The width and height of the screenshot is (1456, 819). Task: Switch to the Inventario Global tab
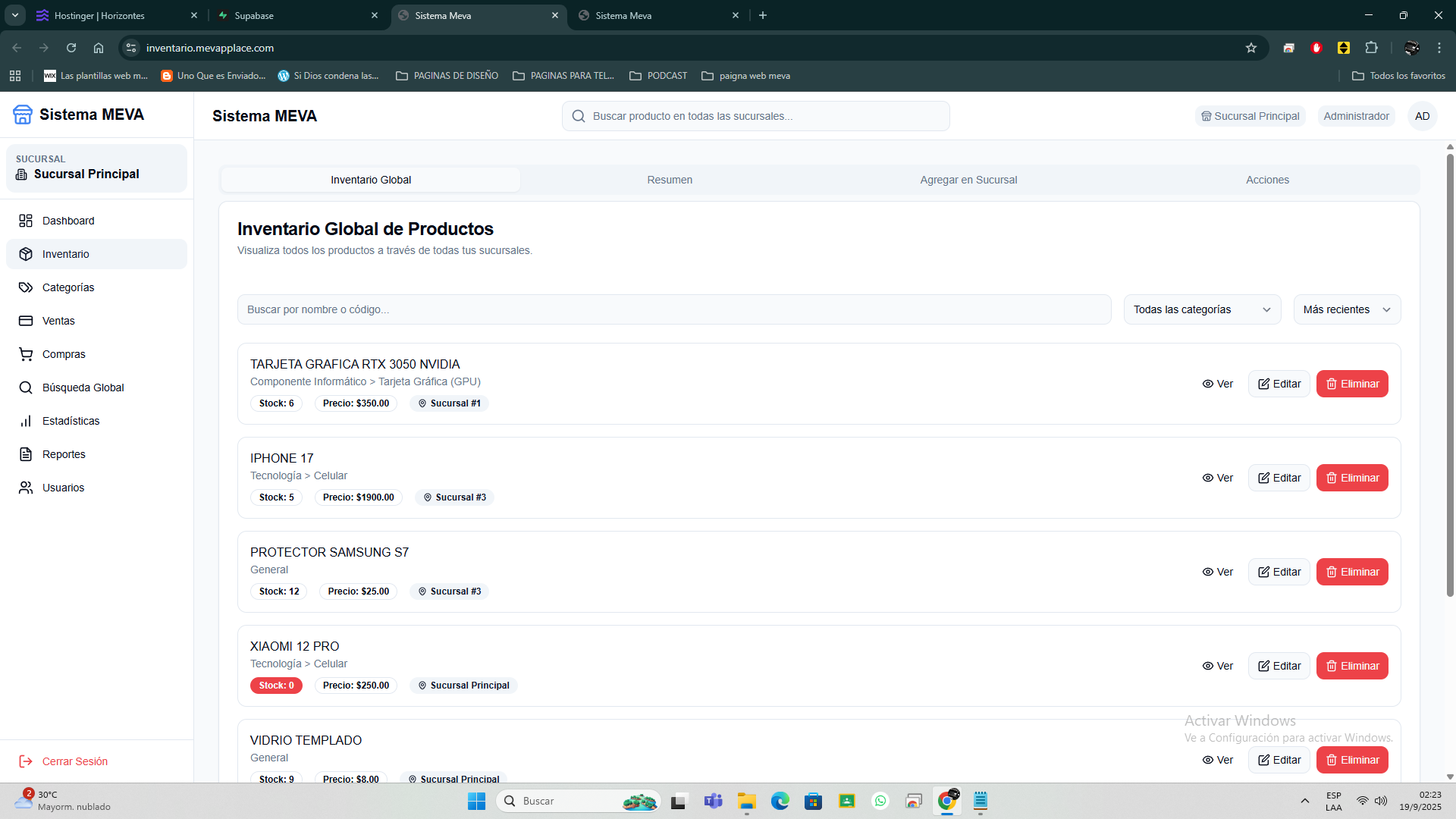click(x=371, y=180)
